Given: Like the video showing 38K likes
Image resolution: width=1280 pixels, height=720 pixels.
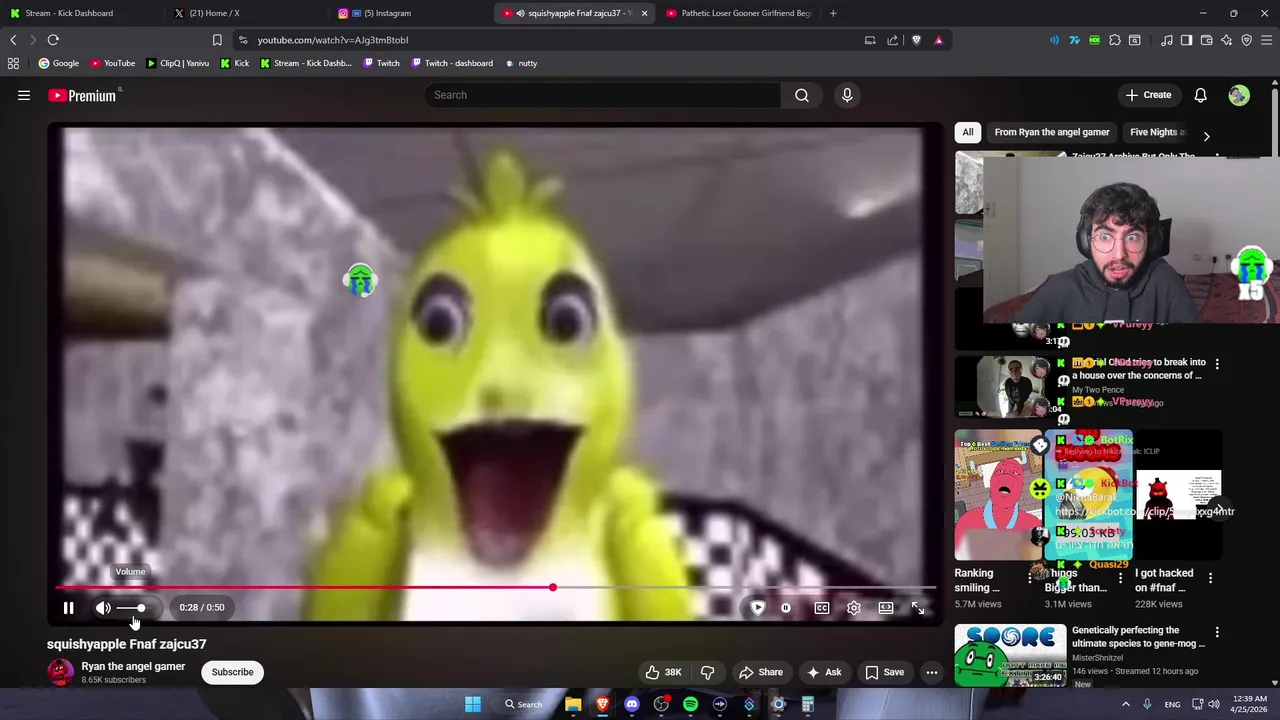Looking at the screenshot, I should click(664, 672).
